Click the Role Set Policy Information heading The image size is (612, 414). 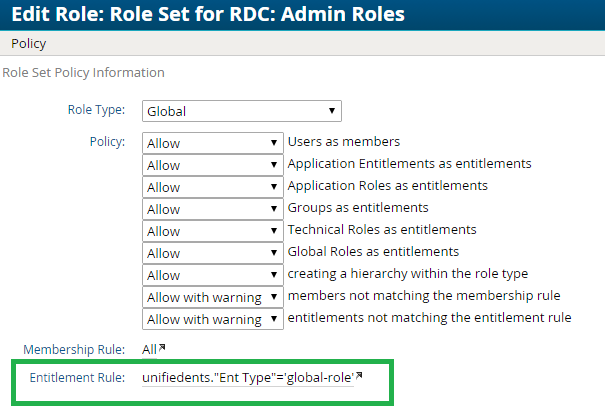click(x=84, y=73)
